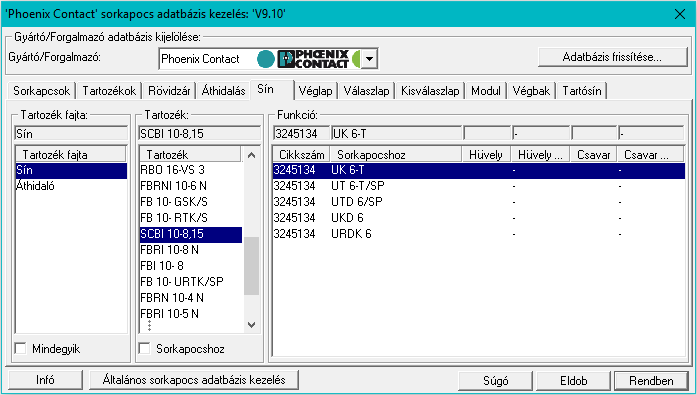Select FB 10- GSK/S accessory
Viewport: 697px width, 395px height.
(x=191, y=202)
